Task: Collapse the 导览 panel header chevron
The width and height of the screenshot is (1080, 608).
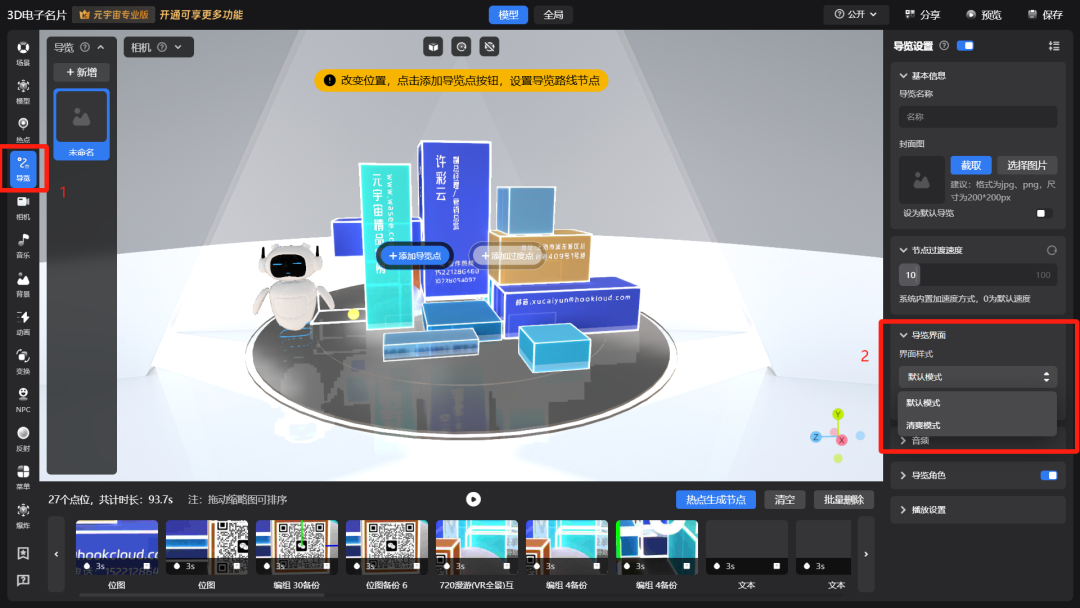Action: point(101,47)
